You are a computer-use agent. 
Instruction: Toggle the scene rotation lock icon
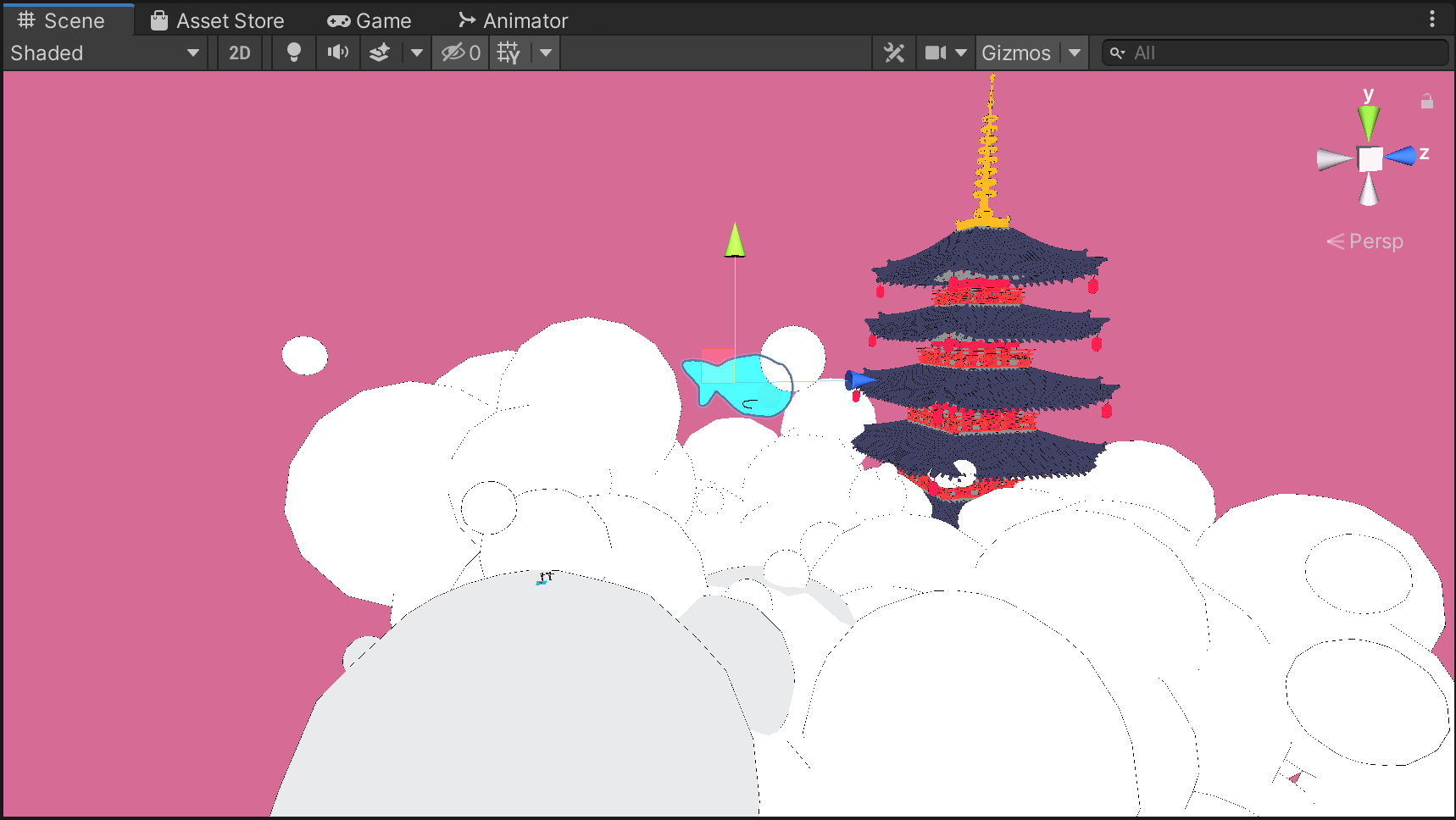1427,101
